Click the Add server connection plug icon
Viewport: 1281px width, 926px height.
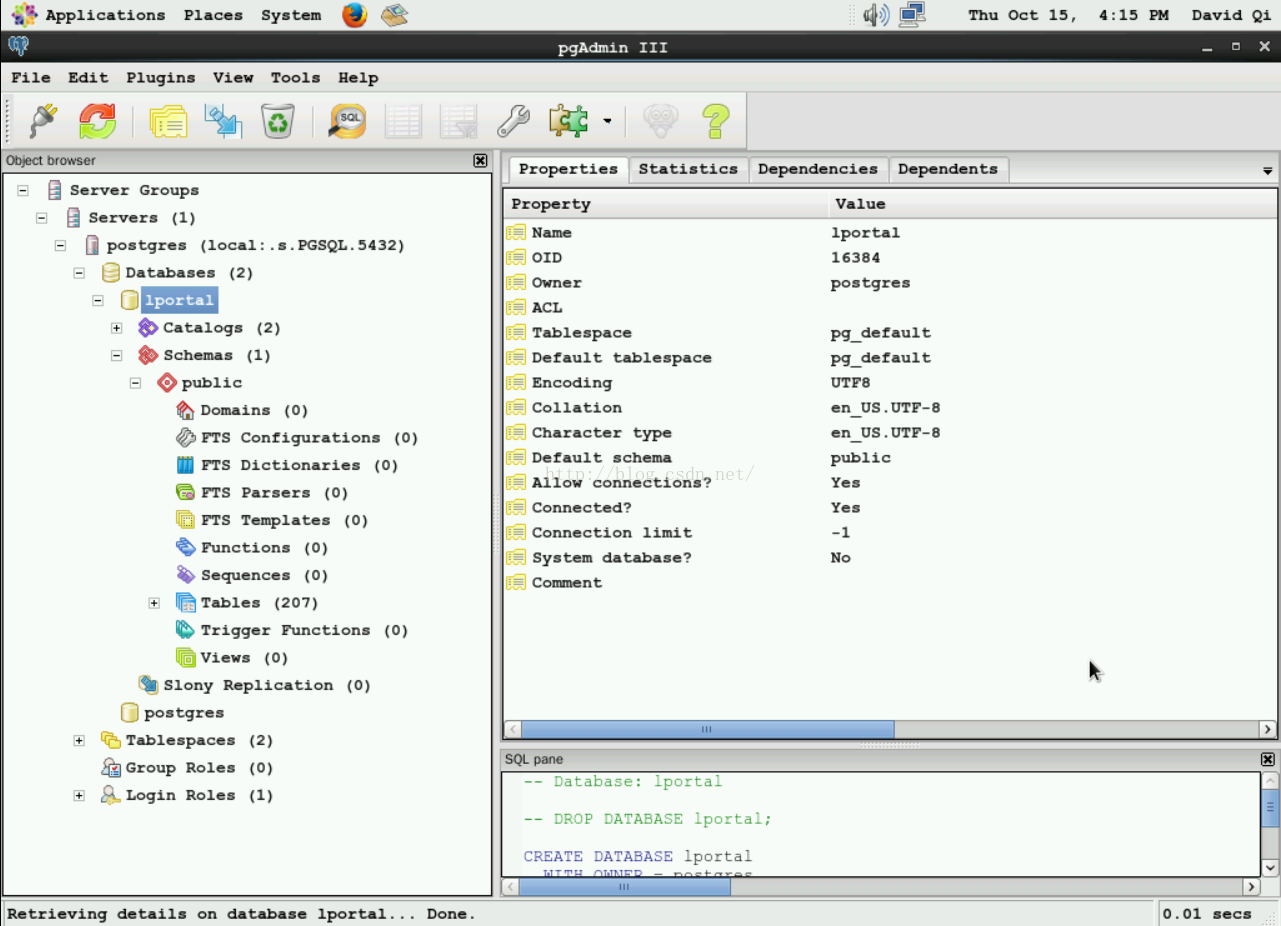click(43, 122)
